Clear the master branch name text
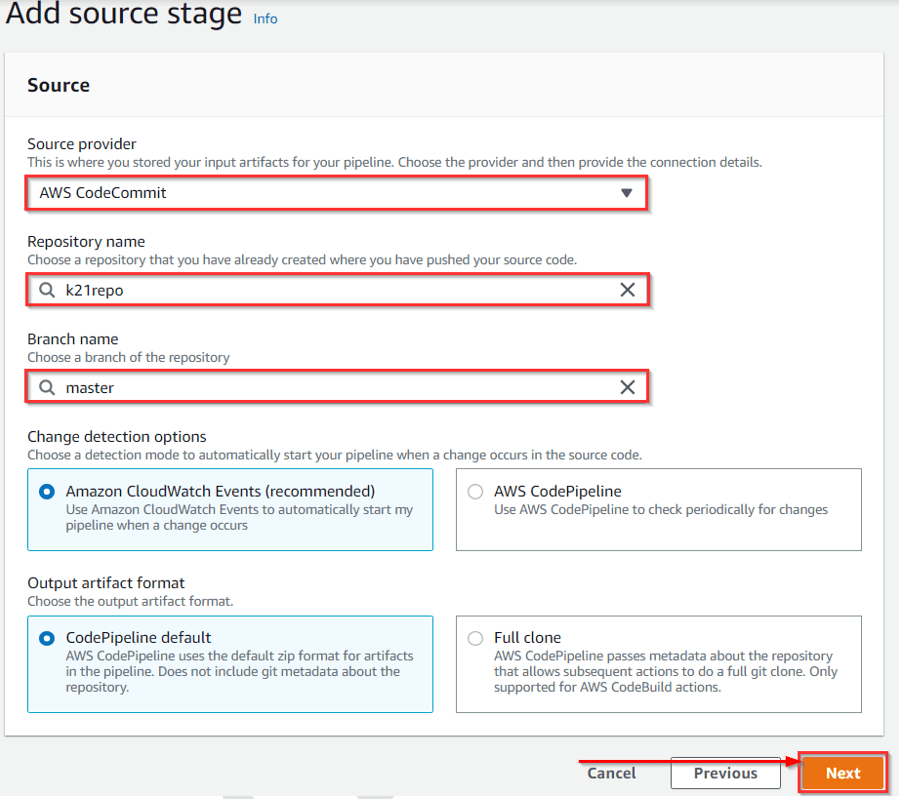The height and width of the screenshot is (799, 899). [628, 387]
